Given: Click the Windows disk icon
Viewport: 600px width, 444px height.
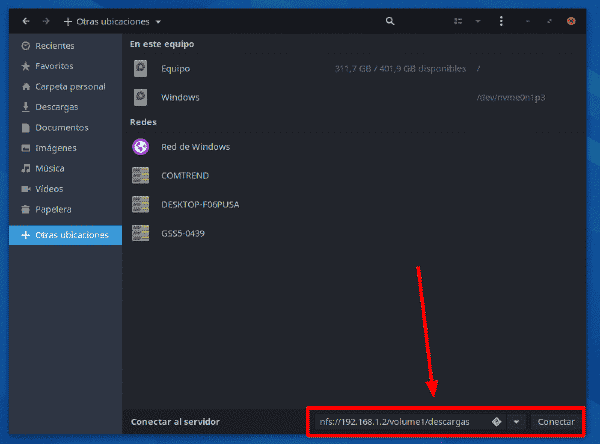Looking at the screenshot, I should click(x=140, y=97).
